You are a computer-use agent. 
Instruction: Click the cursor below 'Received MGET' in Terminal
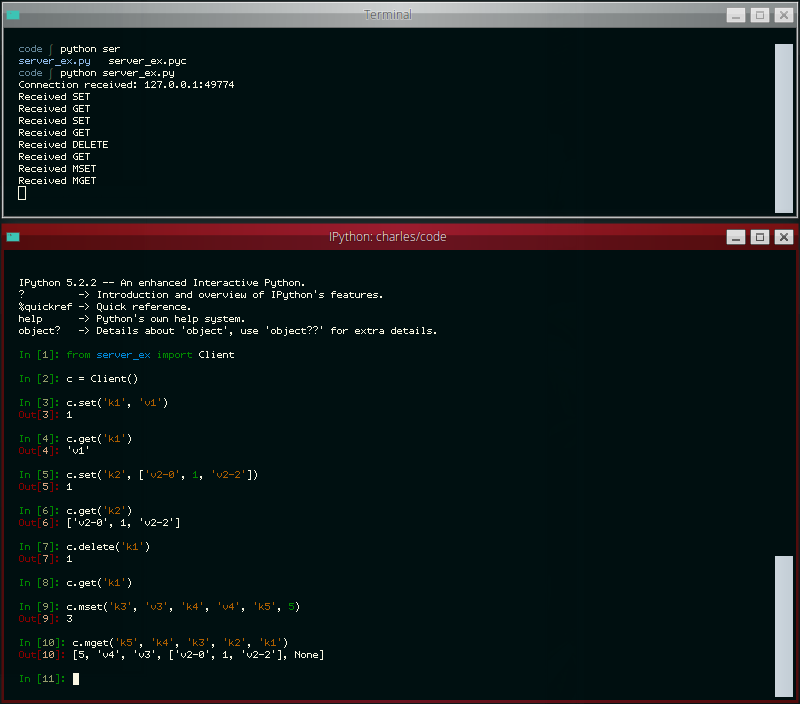click(x=22, y=193)
